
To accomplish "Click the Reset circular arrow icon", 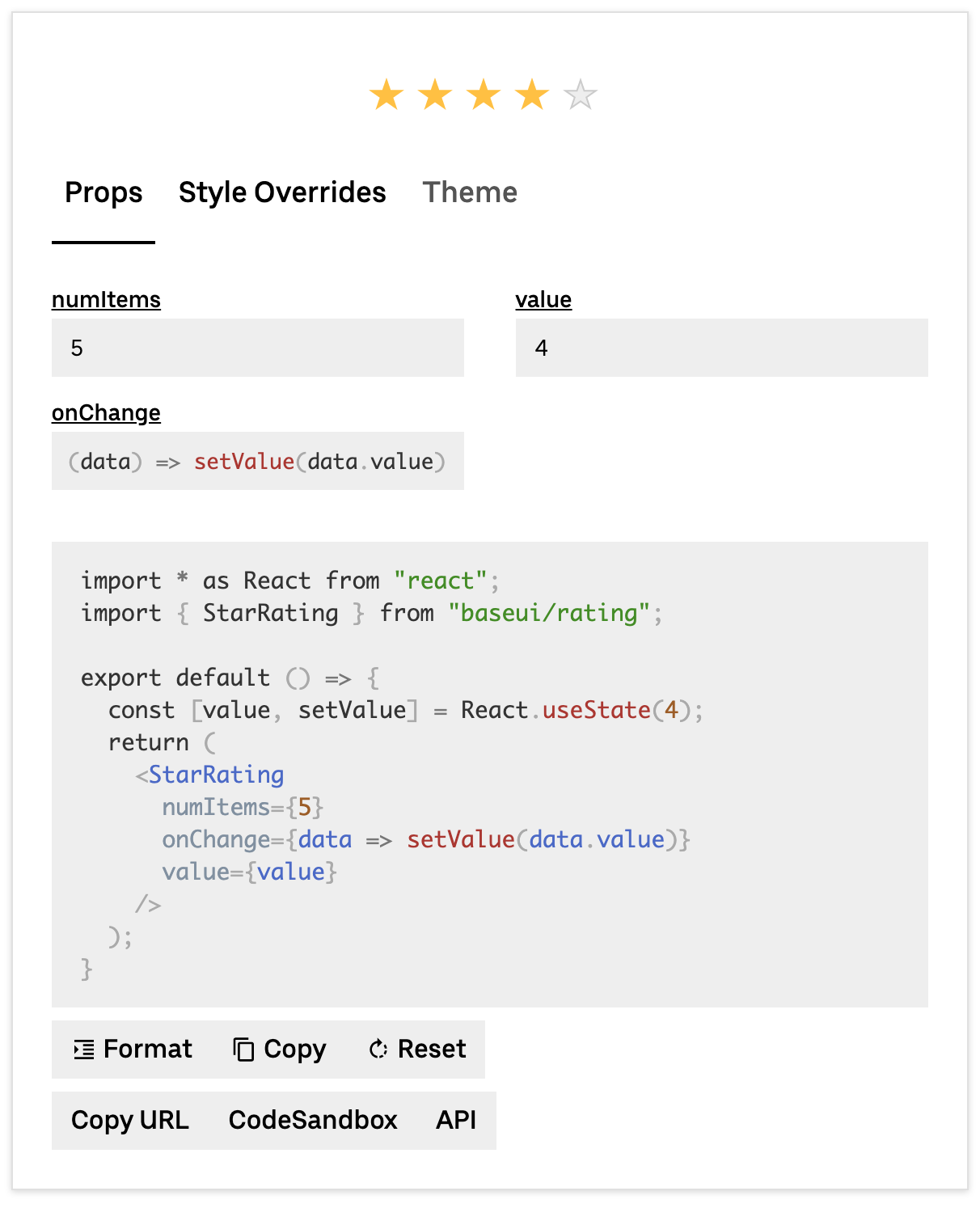I will click(x=378, y=1050).
